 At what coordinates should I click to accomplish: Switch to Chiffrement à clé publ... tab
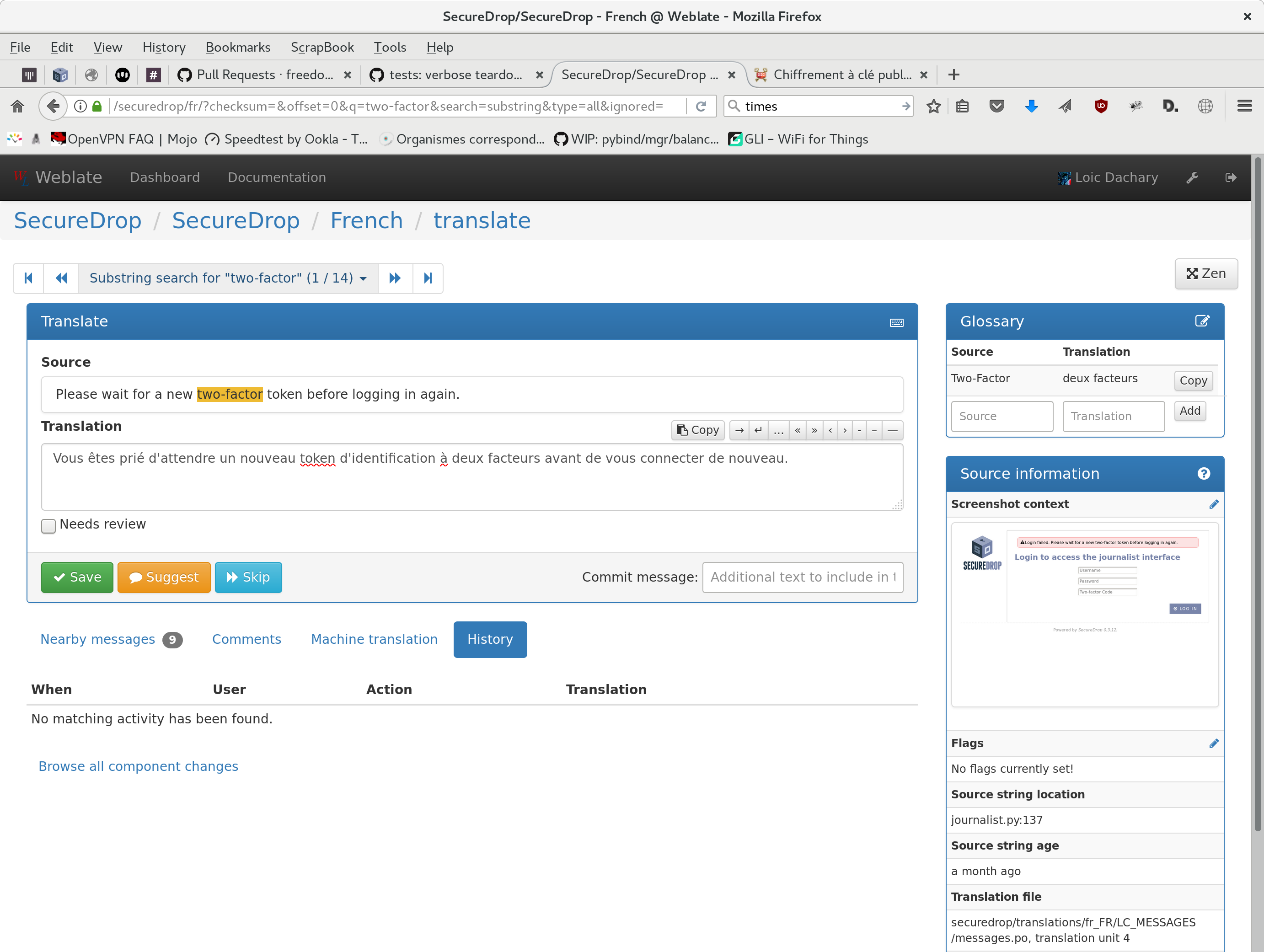click(x=842, y=75)
